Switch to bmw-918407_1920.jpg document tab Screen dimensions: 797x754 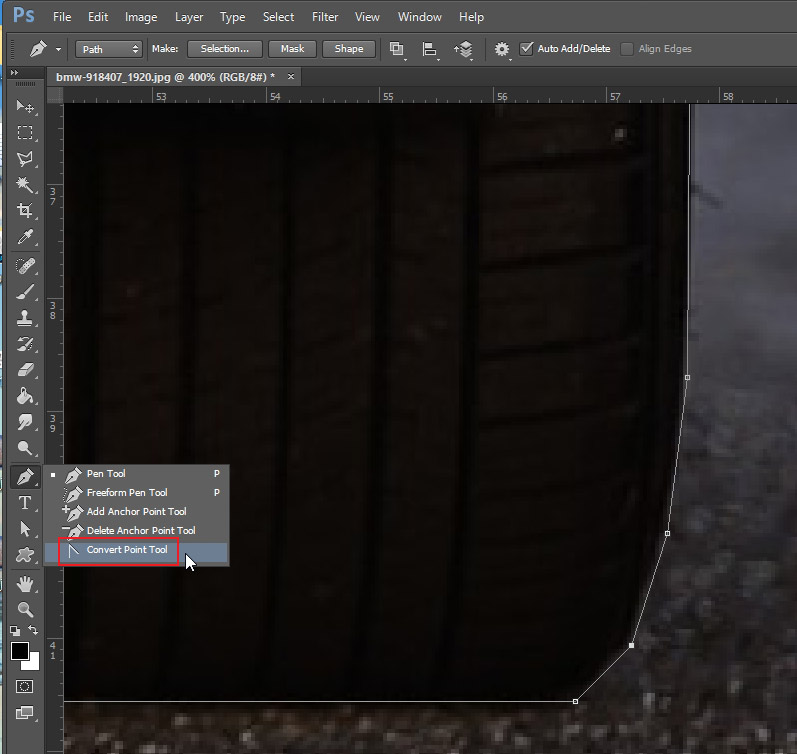tap(165, 77)
